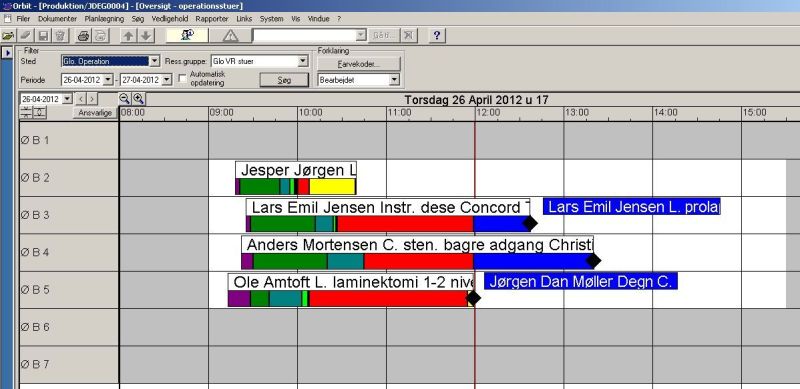The image size is (800, 389).
Task: Select Jørgen Dan Møller Degn C. planned operation
Action: pos(581,281)
